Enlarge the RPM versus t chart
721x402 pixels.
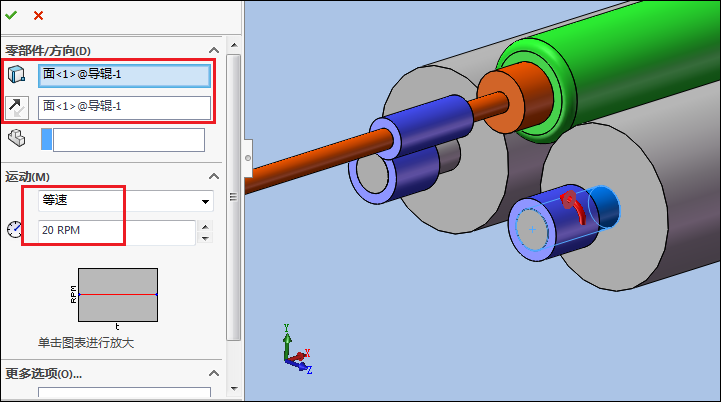point(118,295)
